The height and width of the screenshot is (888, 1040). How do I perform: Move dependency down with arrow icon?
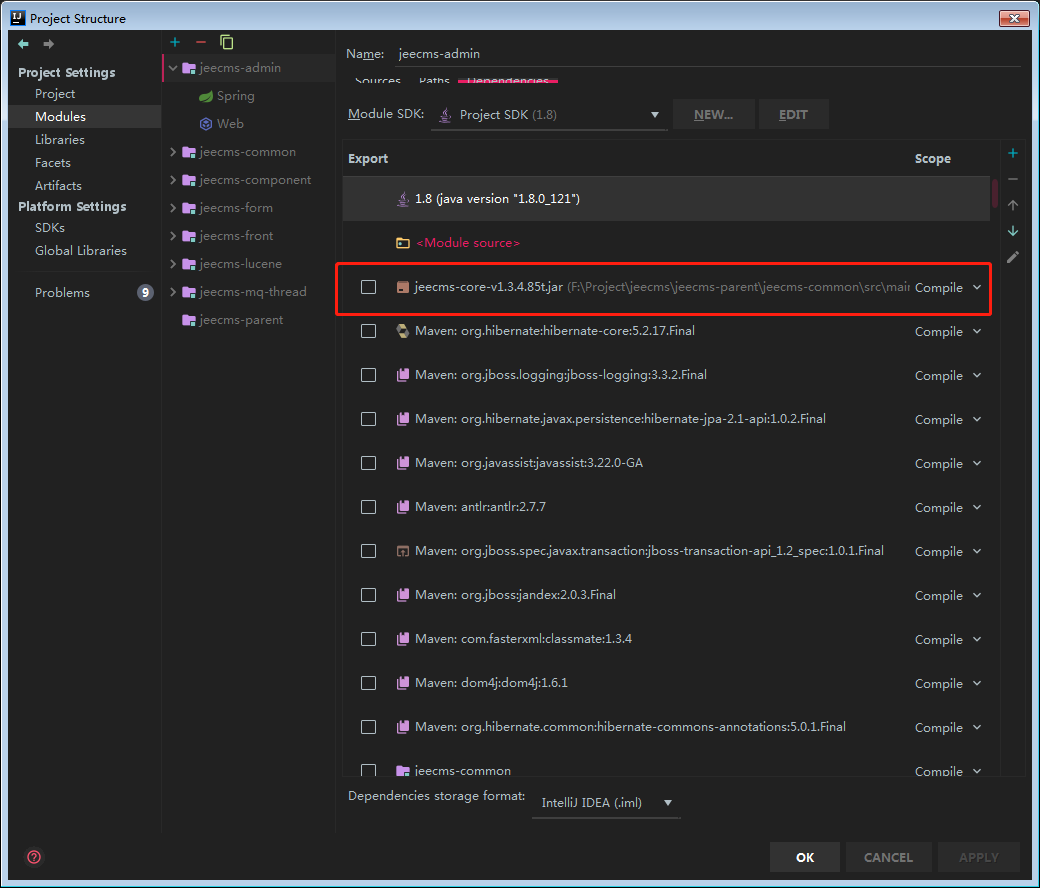click(1012, 231)
